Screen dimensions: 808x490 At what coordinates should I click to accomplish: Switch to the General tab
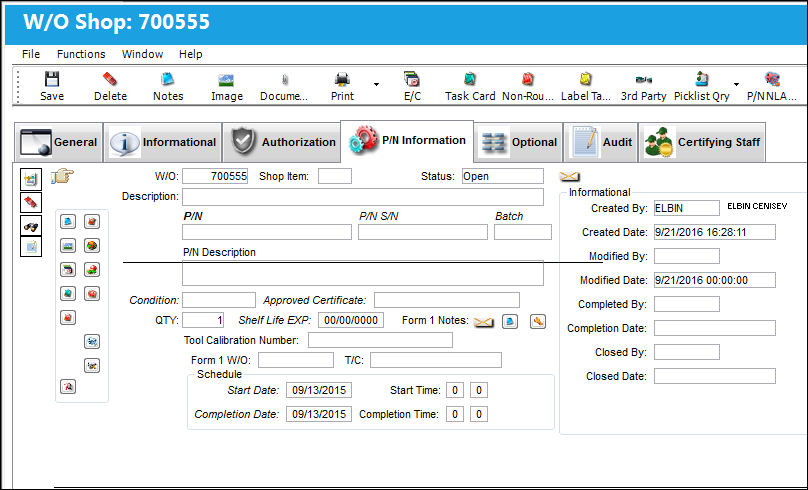click(x=59, y=142)
